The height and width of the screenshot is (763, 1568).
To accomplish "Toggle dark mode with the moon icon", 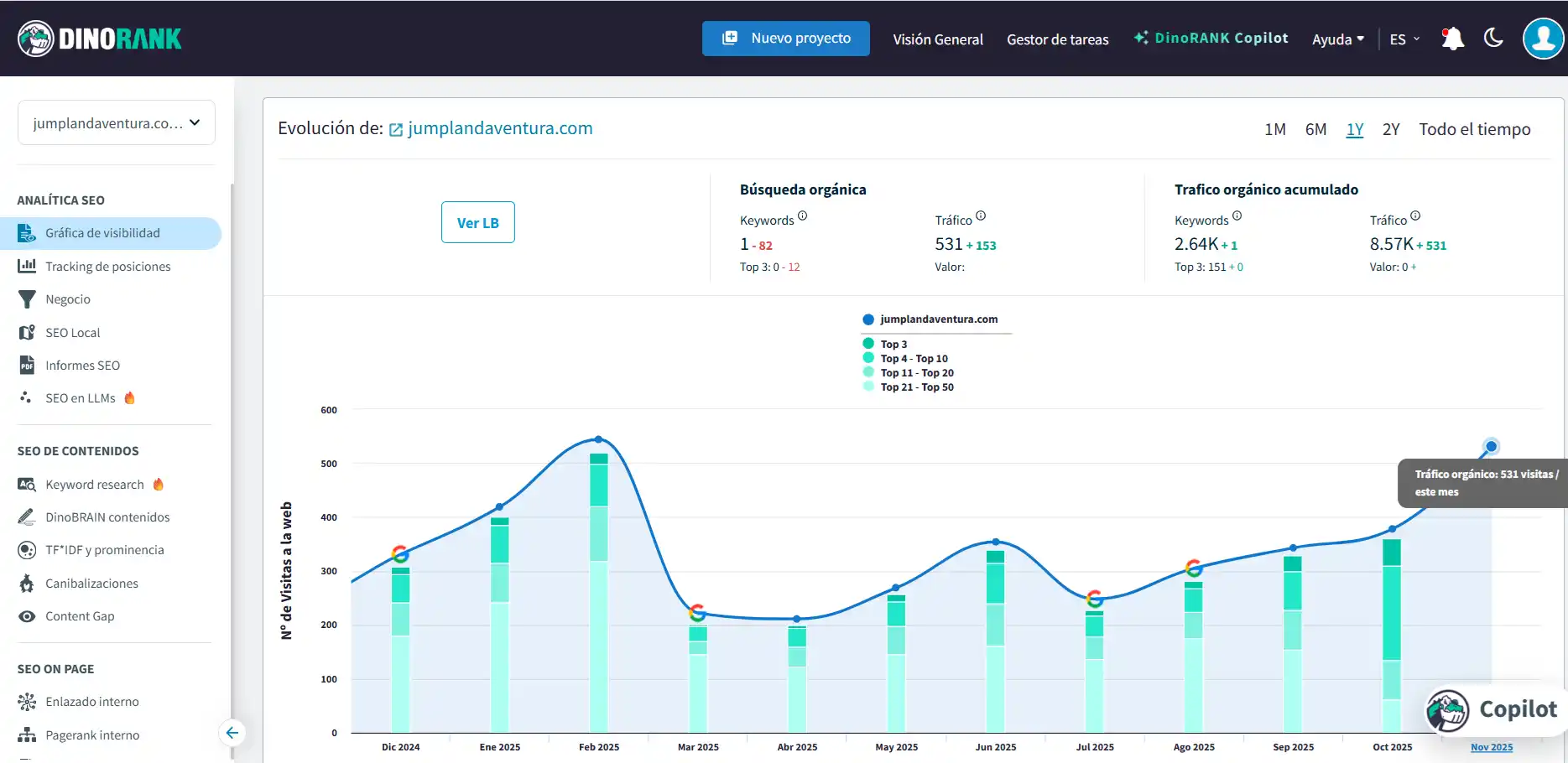I will [1493, 38].
